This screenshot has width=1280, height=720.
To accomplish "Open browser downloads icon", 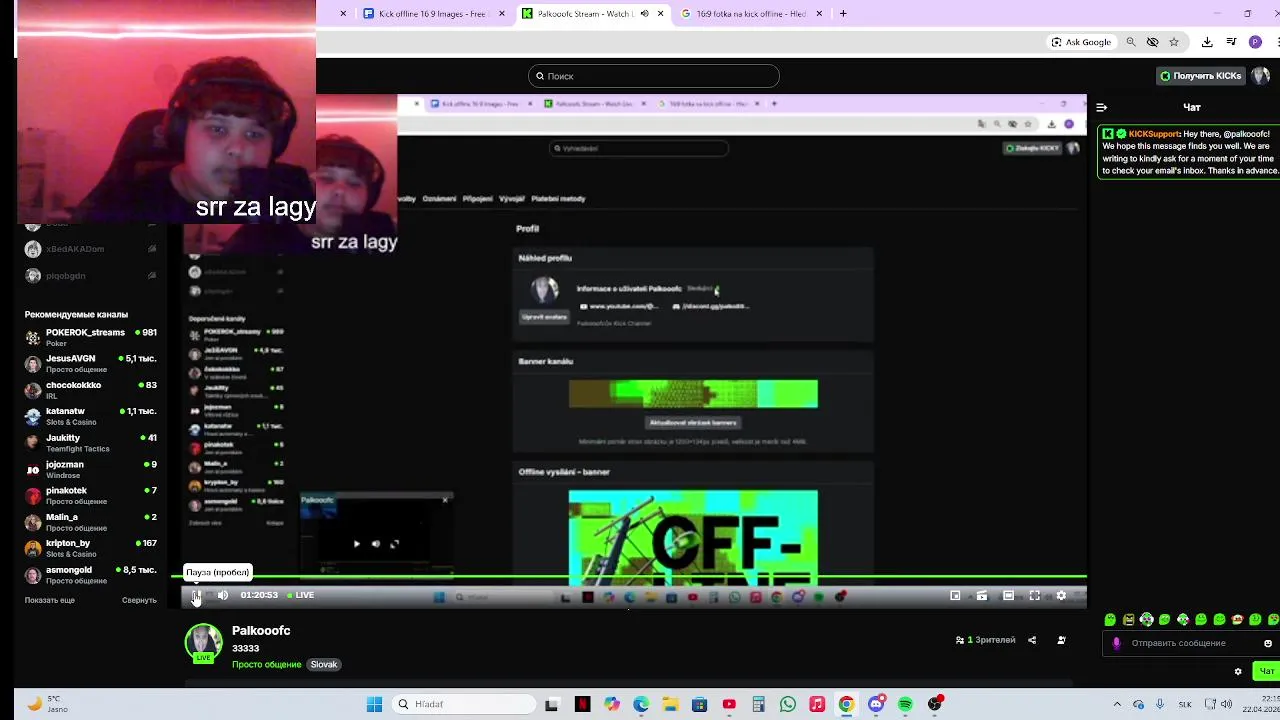I will (x=1207, y=42).
